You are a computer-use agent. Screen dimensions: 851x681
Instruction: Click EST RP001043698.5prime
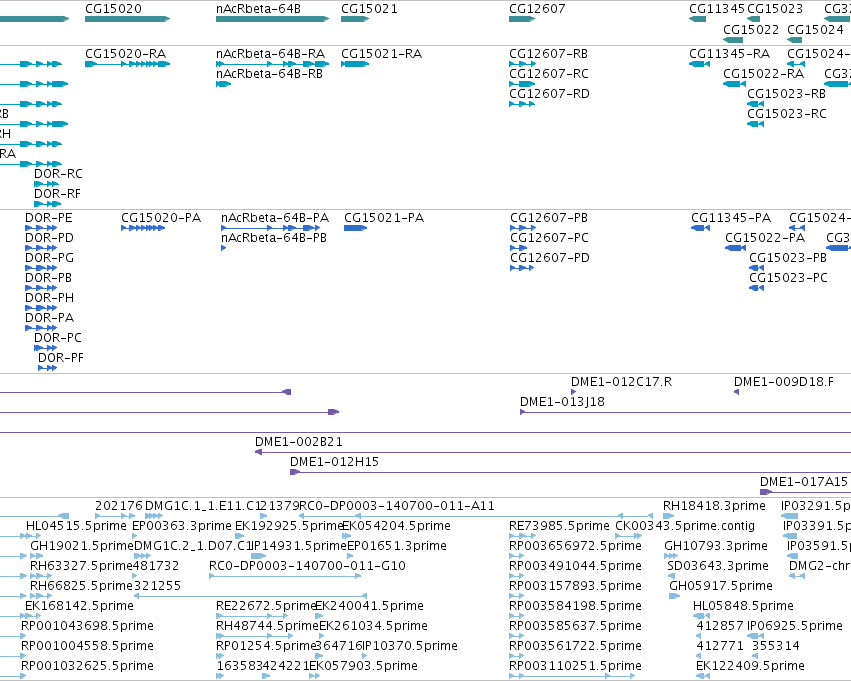pyautogui.click(x=87, y=626)
